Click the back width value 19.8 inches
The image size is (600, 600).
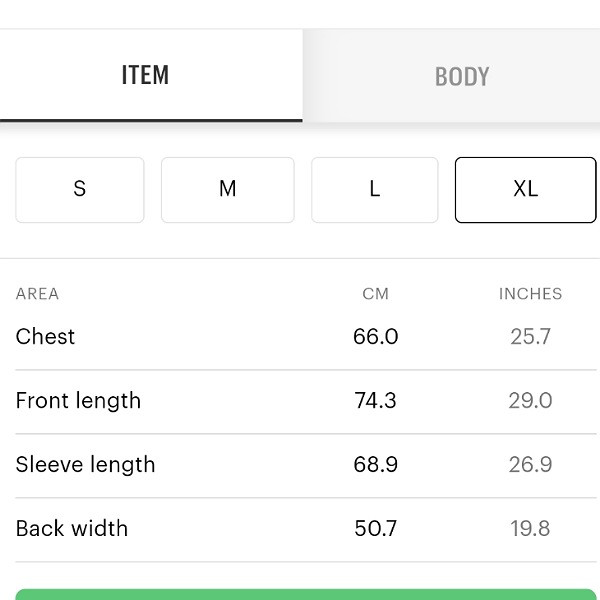coord(530,529)
